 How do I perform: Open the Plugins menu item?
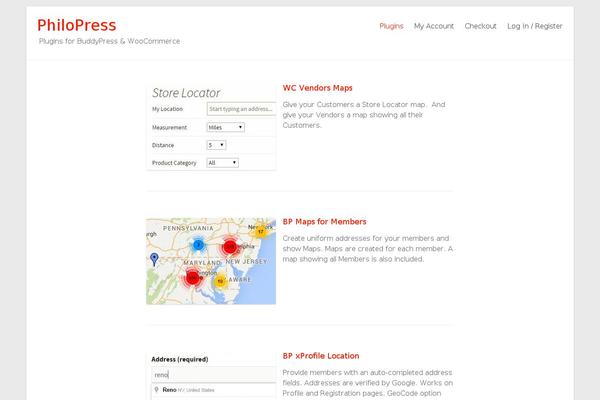(x=391, y=26)
